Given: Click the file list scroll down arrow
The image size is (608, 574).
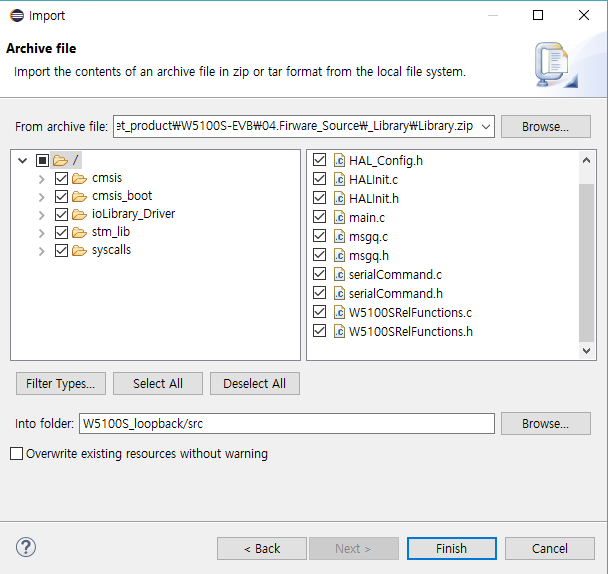Looking at the screenshot, I should click(587, 351).
